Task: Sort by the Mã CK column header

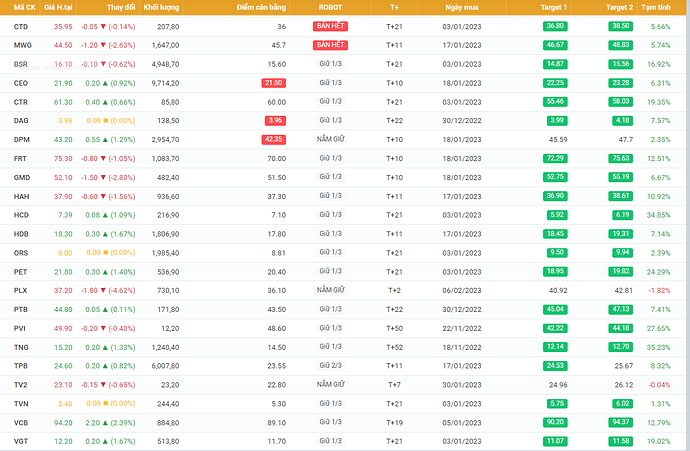Action: 21,7
